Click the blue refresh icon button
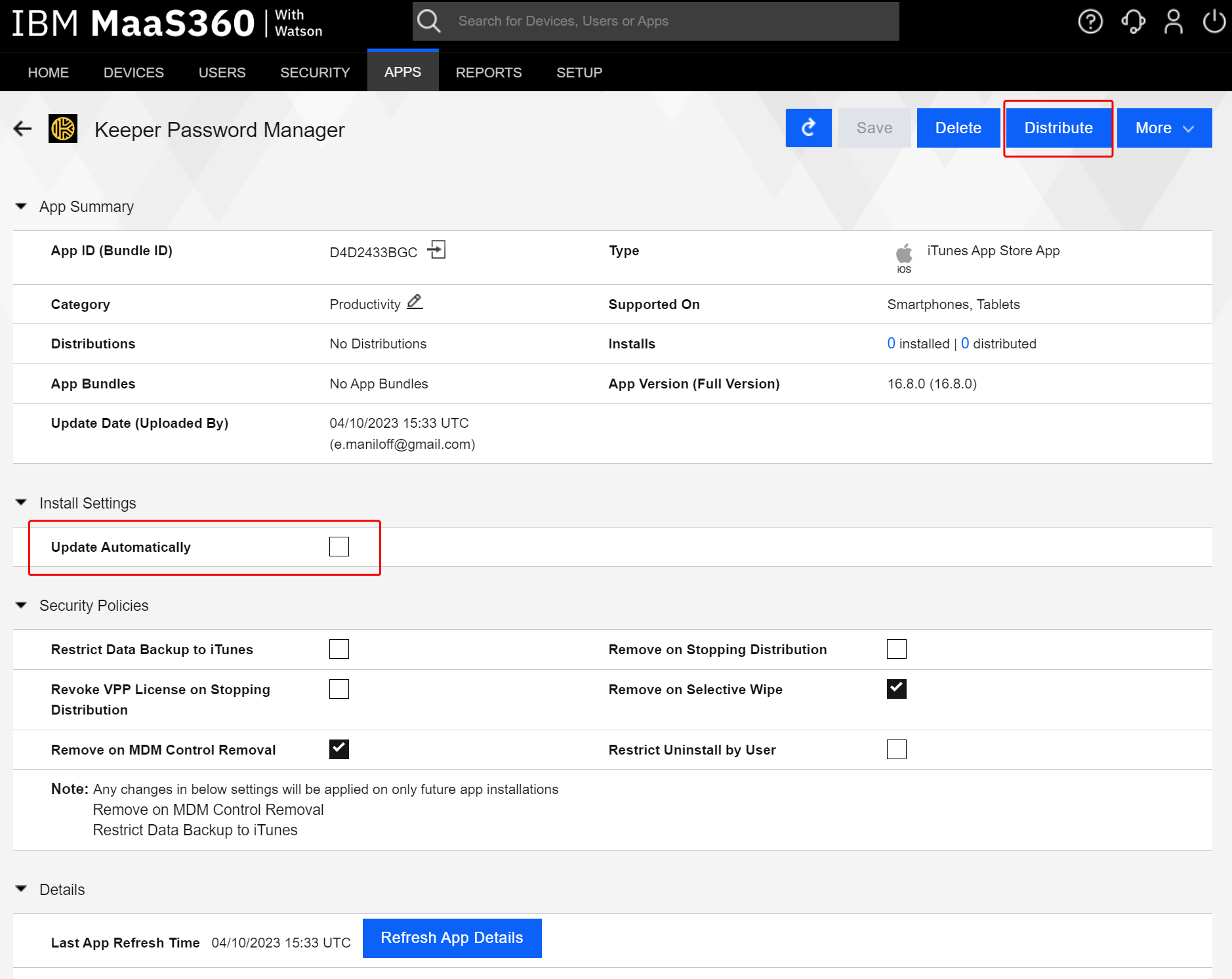Screen dimensions: 1232x979 click(808, 128)
